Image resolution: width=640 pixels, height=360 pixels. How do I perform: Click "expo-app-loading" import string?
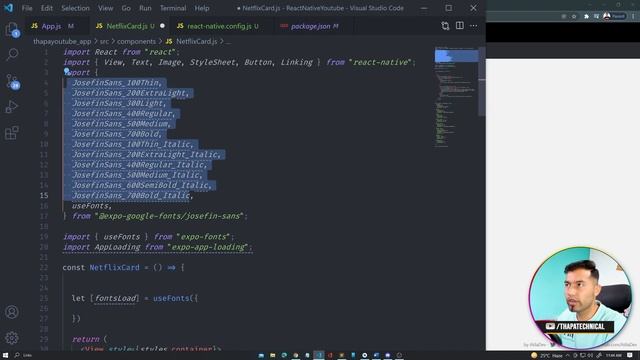coord(209,247)
